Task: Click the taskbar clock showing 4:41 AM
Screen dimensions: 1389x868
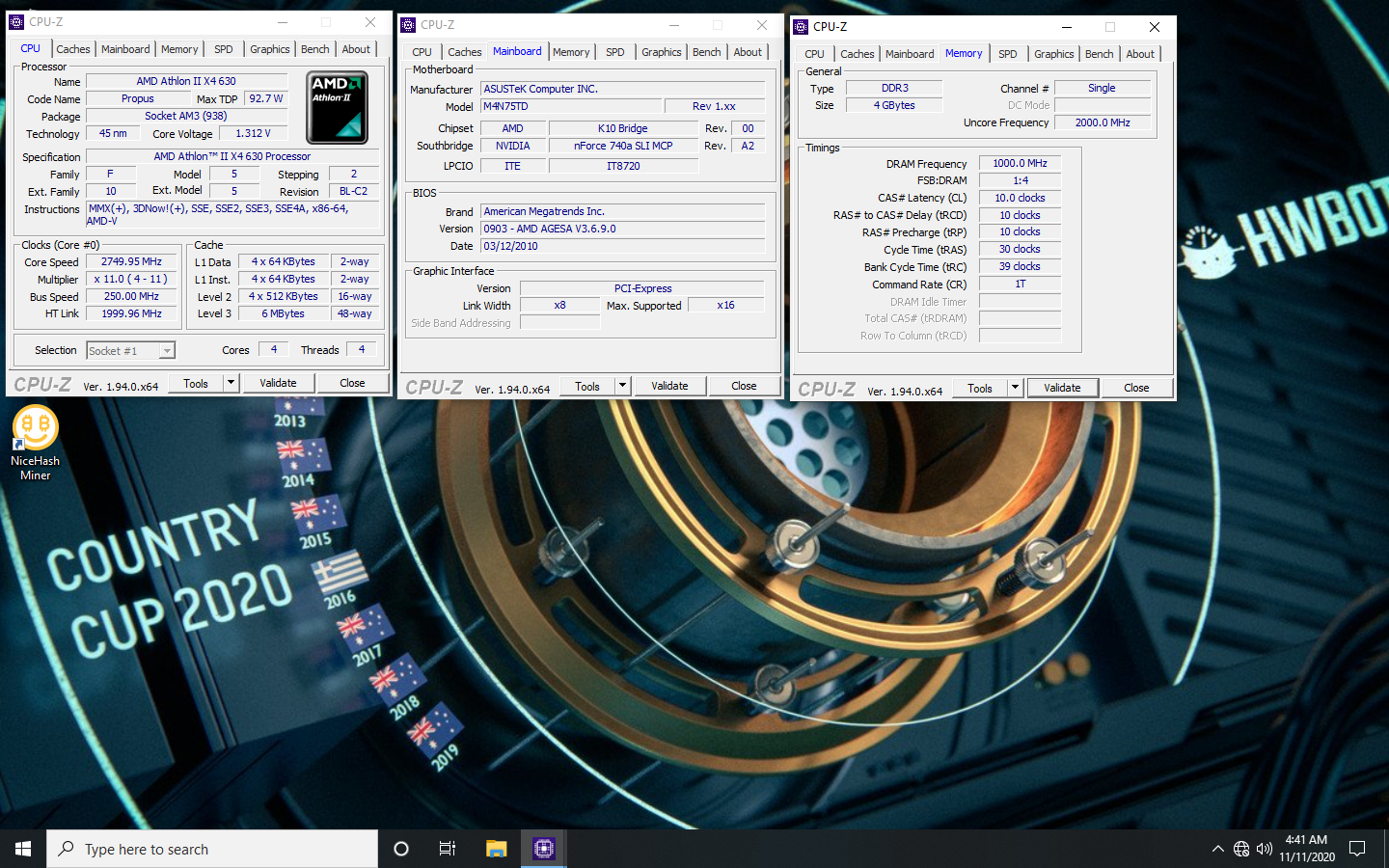Action: pyautogui.click(x=1307, y=849)
